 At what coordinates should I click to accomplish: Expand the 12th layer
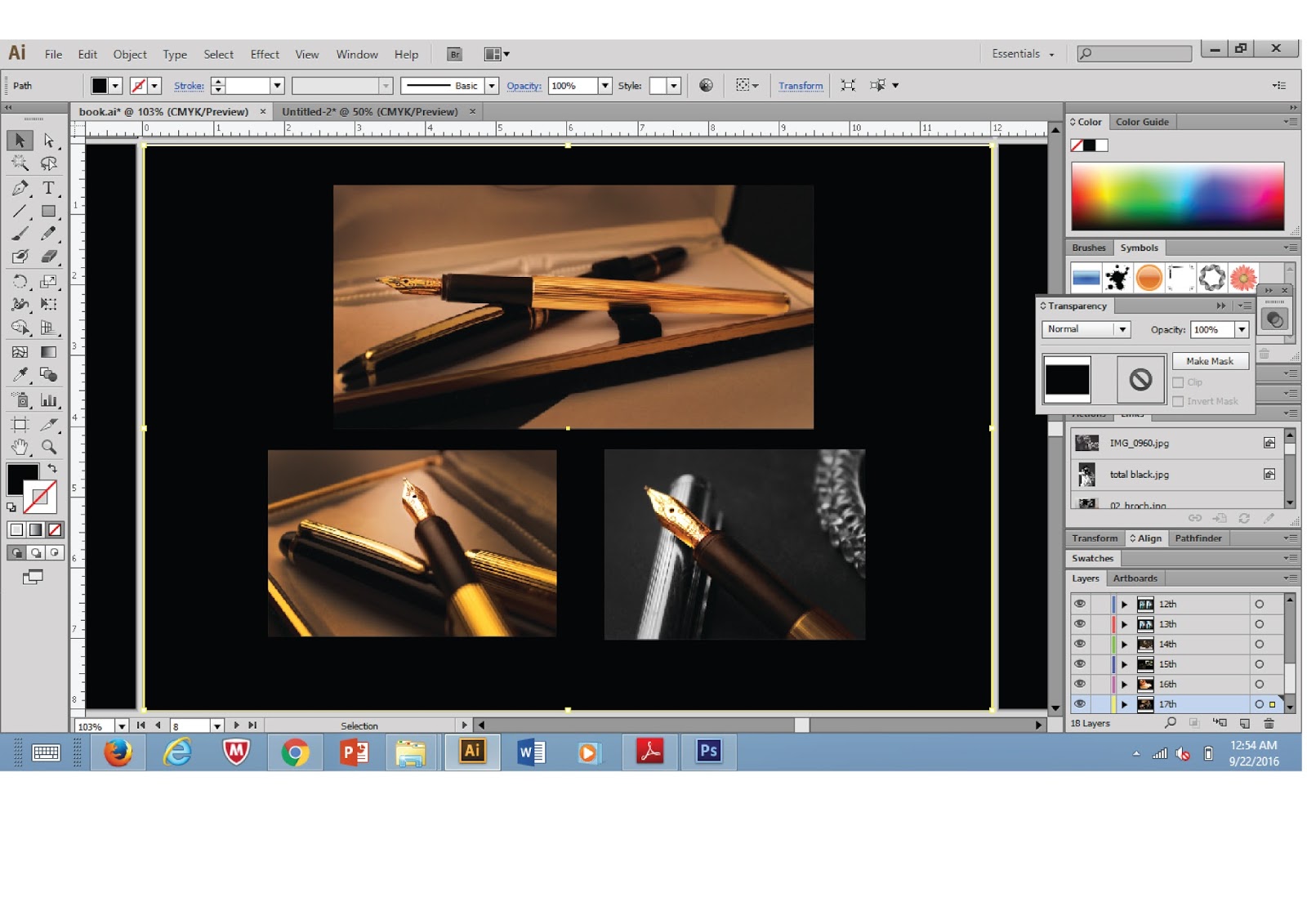pos(1125,605)
